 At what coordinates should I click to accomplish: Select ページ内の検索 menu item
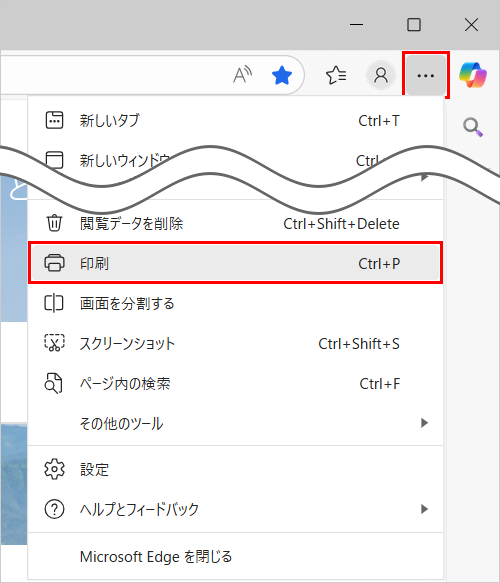(235, 384)
